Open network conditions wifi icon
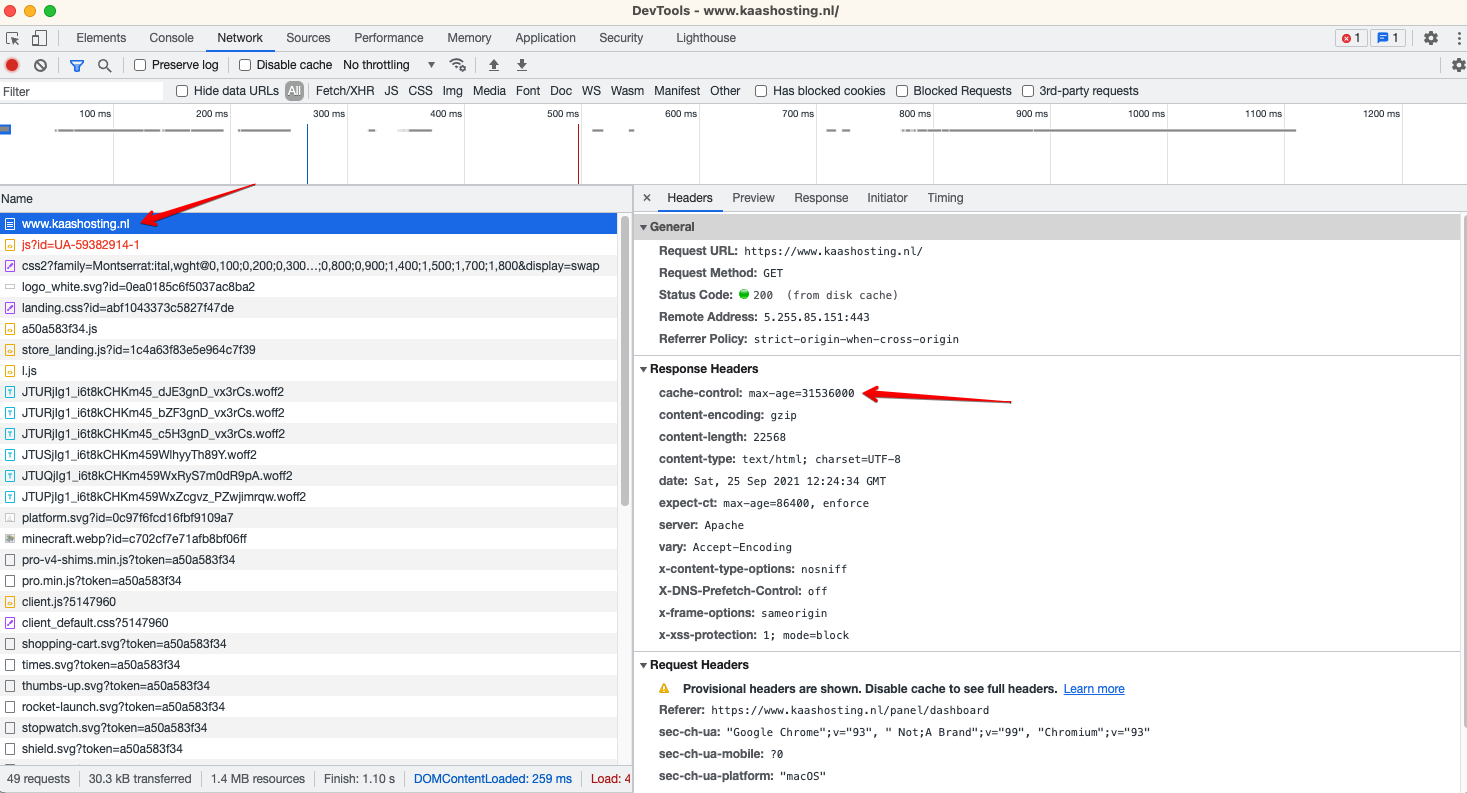 pyautogui.click(x=457, y=65)
